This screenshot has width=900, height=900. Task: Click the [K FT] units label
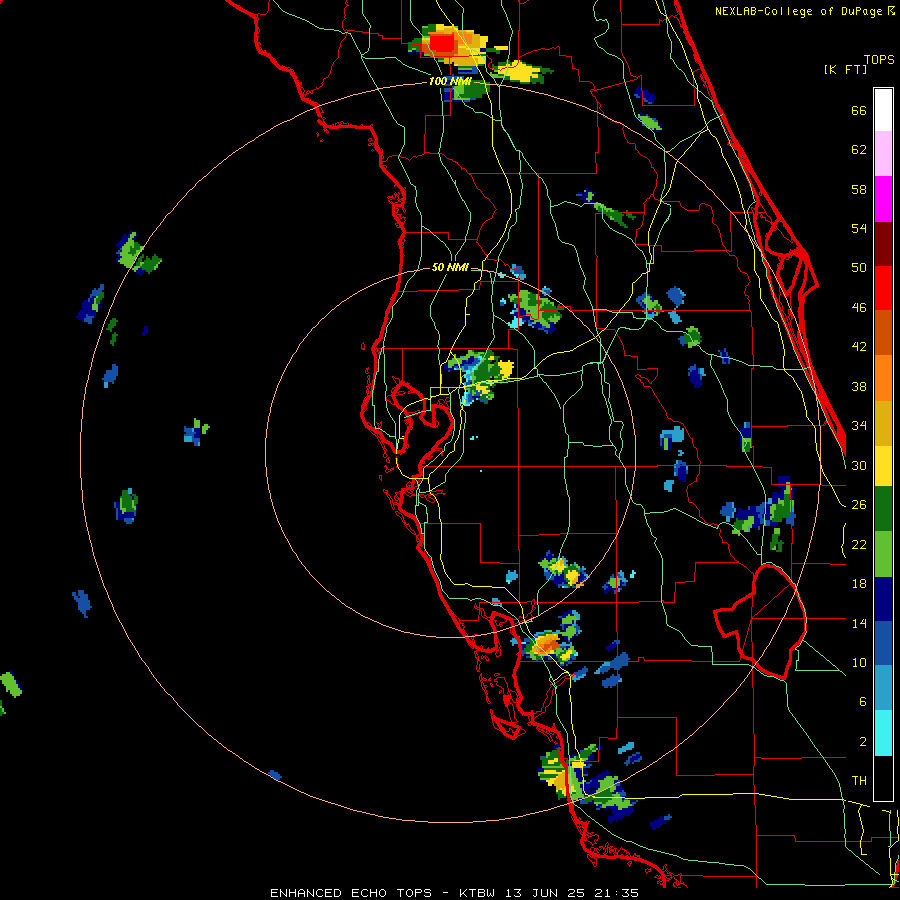tap(845, 70)
